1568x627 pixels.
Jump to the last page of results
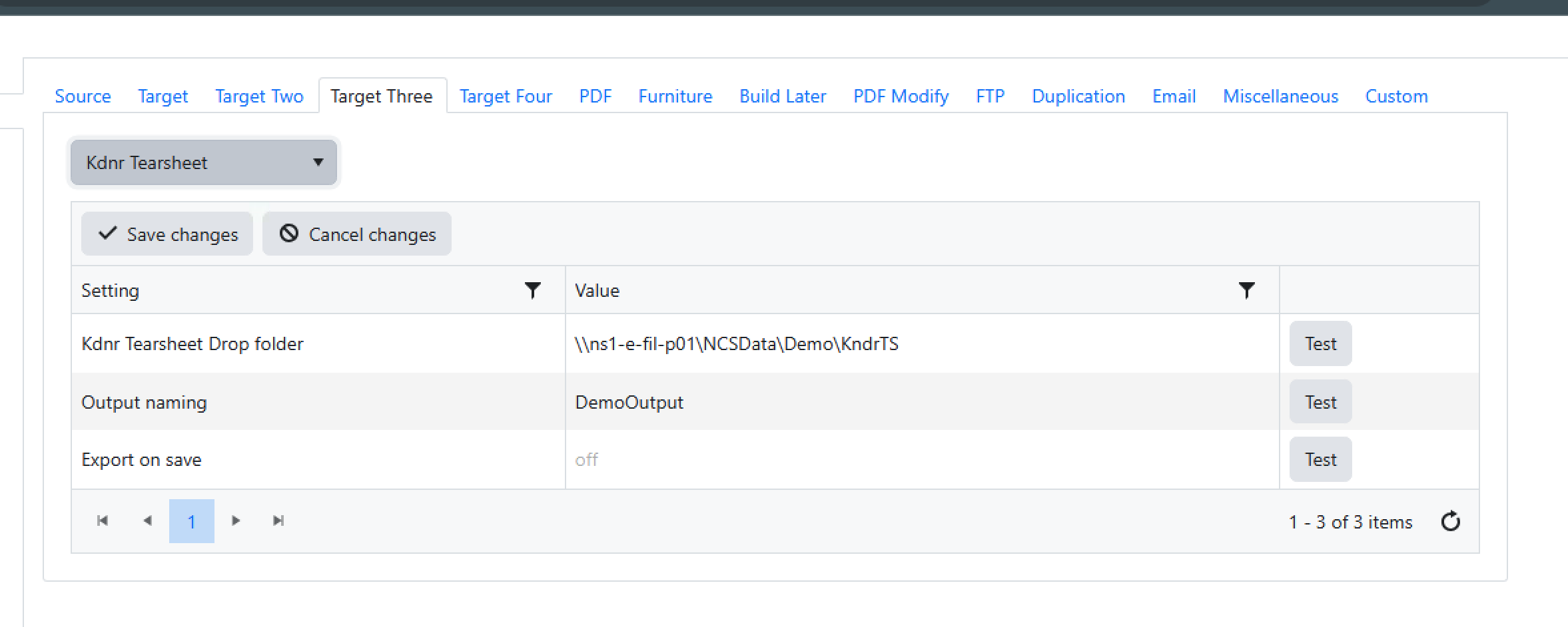278,521
